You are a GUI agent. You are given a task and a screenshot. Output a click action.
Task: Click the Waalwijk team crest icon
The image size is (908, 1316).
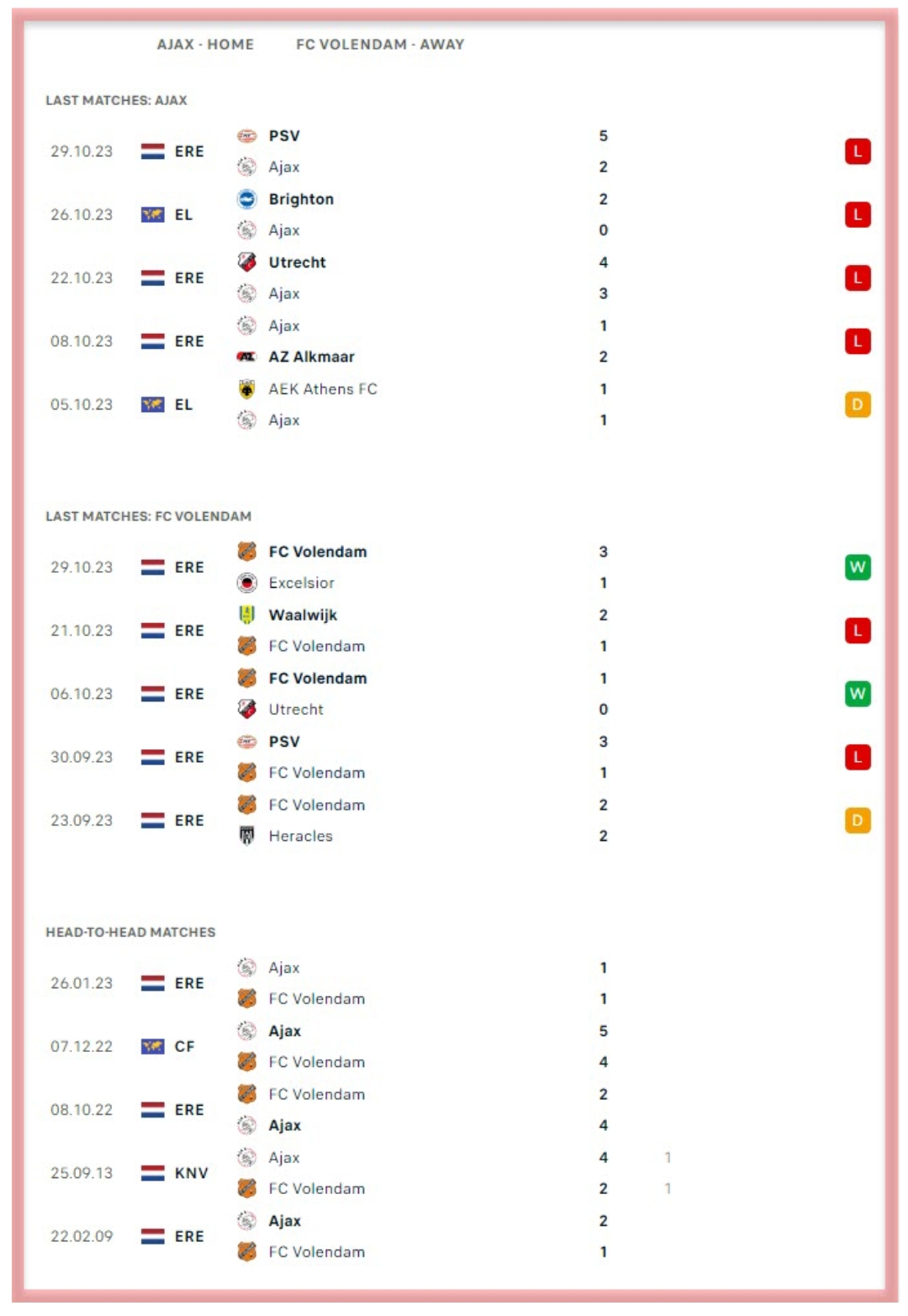click(246, 615)
